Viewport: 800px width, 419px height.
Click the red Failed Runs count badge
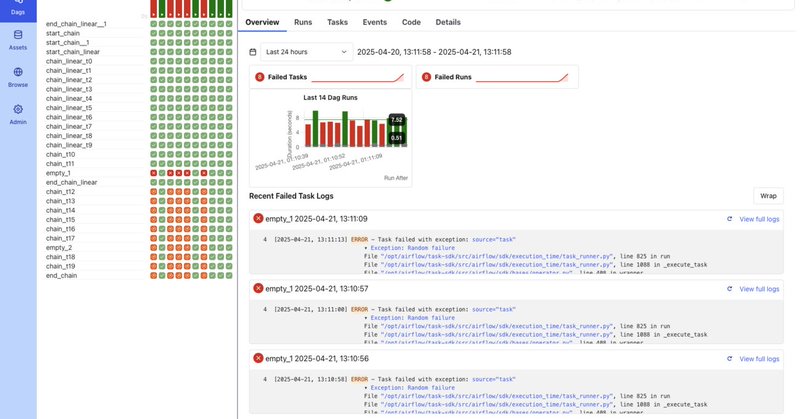pyautogui.click(x=427, y=77)
